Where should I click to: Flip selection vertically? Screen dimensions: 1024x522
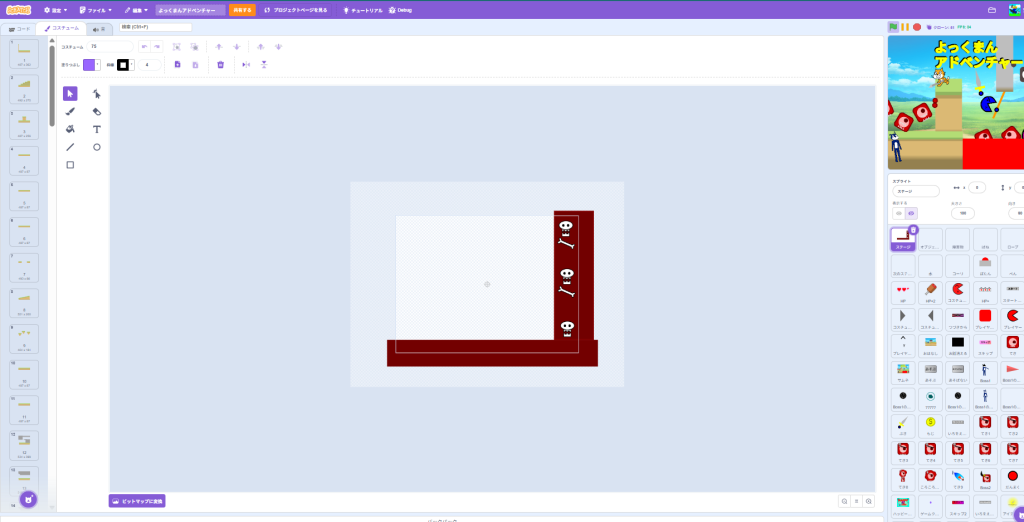pos(264,65)
